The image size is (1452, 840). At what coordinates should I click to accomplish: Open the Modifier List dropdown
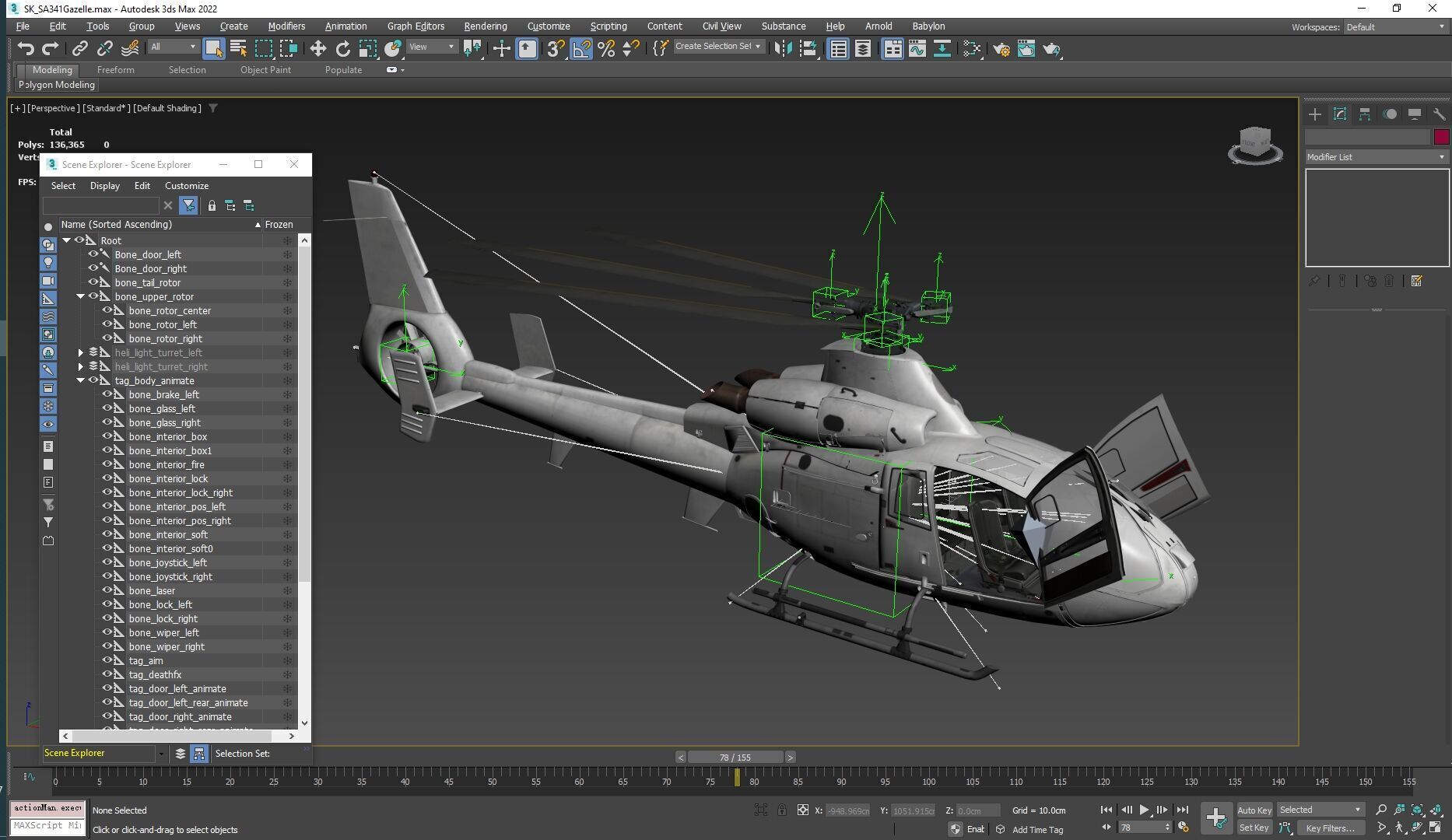[x=1376, y=157]
